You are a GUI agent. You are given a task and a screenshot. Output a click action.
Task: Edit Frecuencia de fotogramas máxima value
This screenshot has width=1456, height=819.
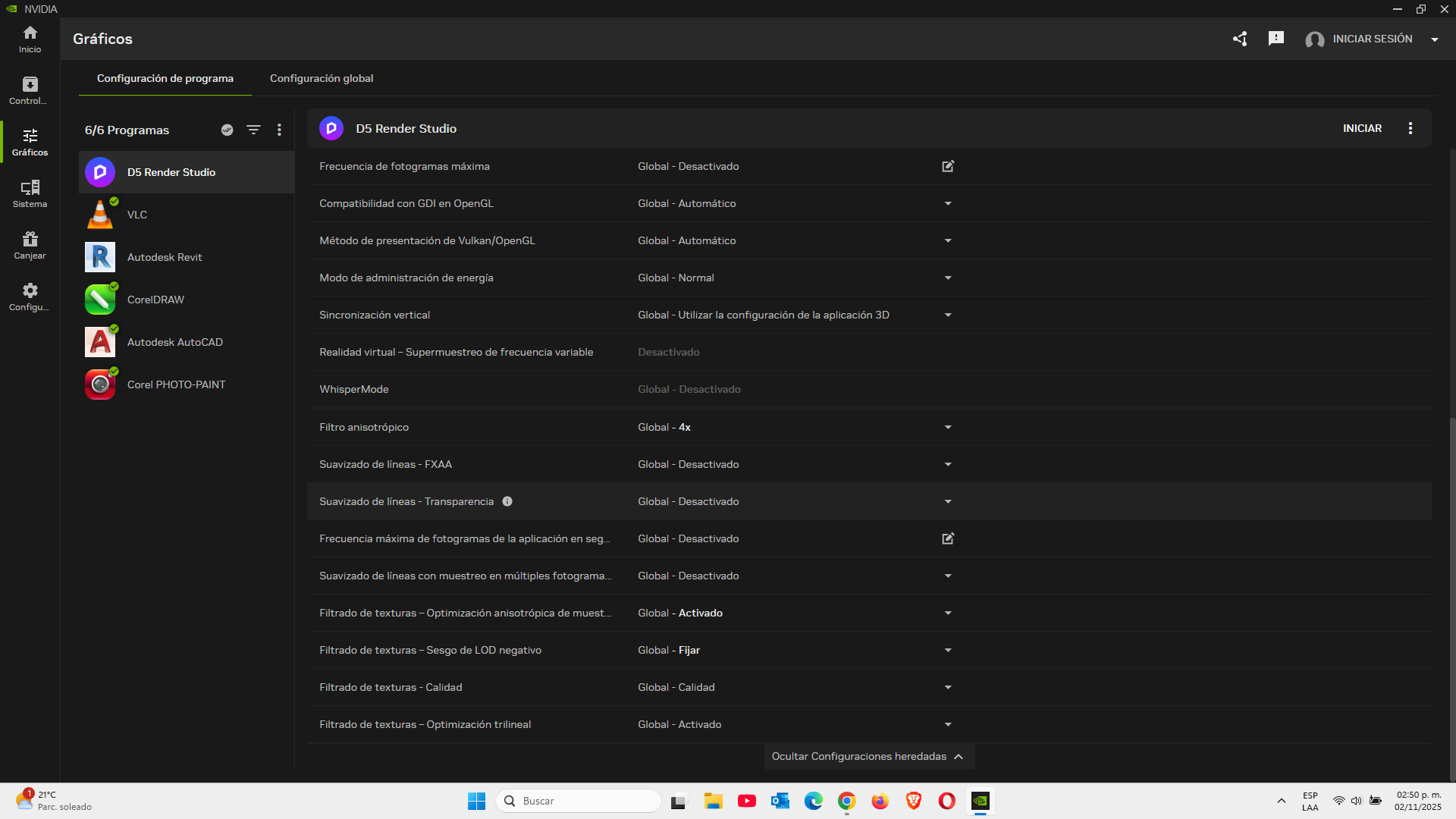click(x=948, y=166)
